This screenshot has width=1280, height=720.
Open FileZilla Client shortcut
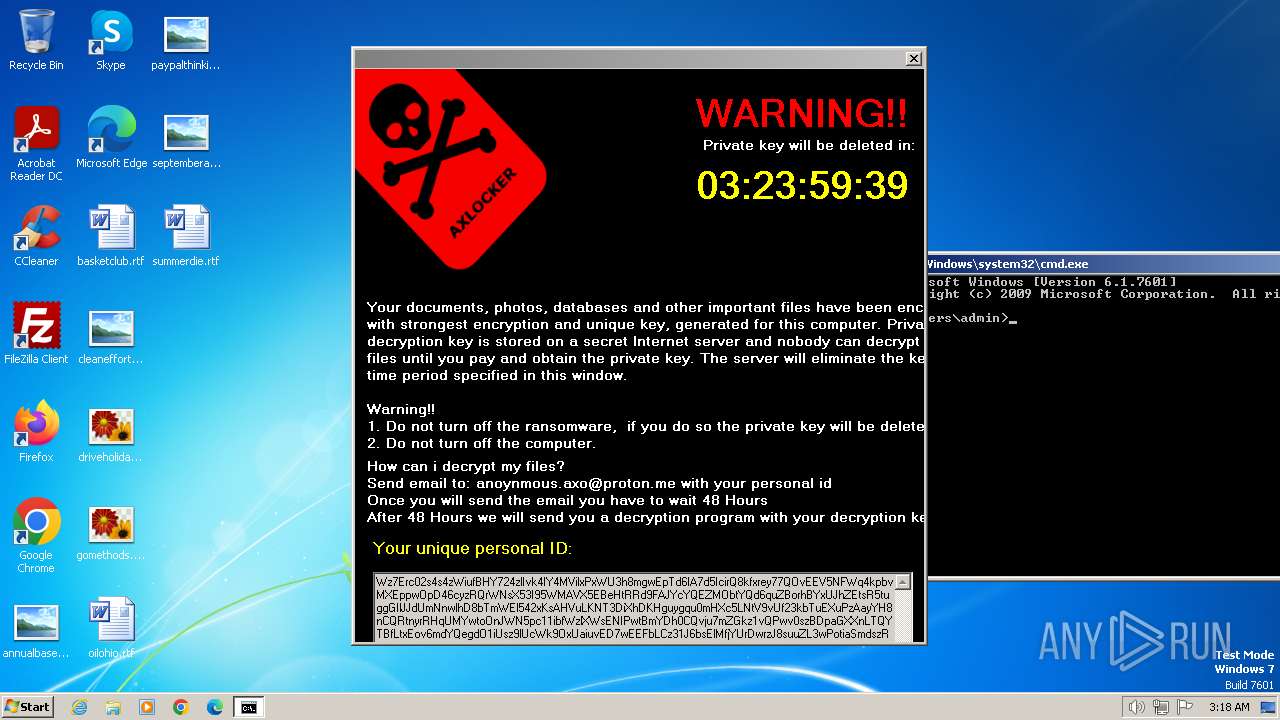click(x=36, y=334)
